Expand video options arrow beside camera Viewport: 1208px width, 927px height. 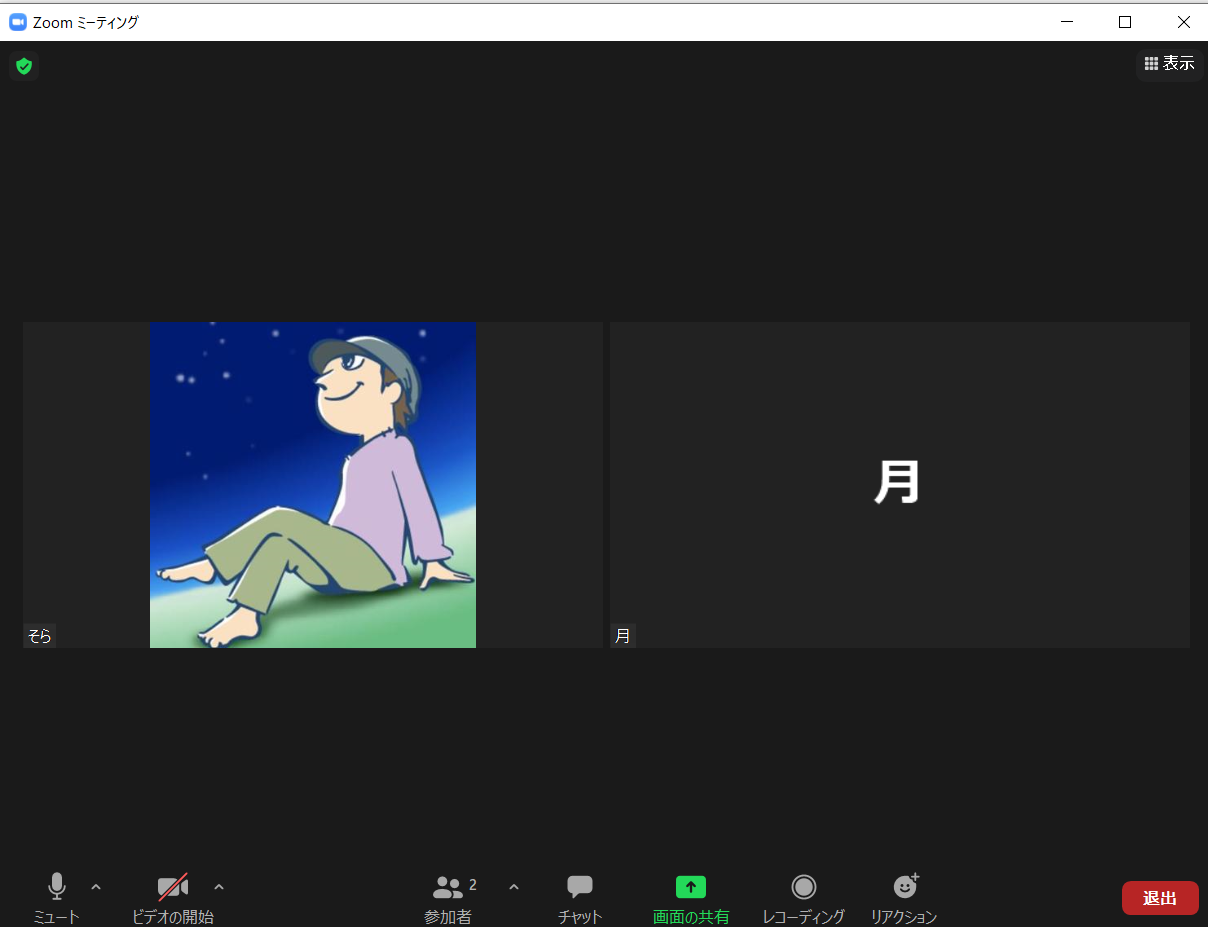[219, 886]
